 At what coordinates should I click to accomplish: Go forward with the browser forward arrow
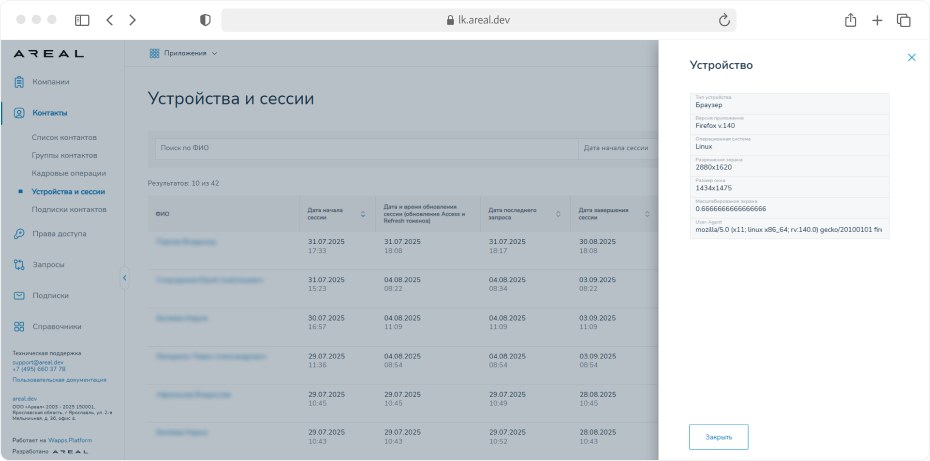132,20
